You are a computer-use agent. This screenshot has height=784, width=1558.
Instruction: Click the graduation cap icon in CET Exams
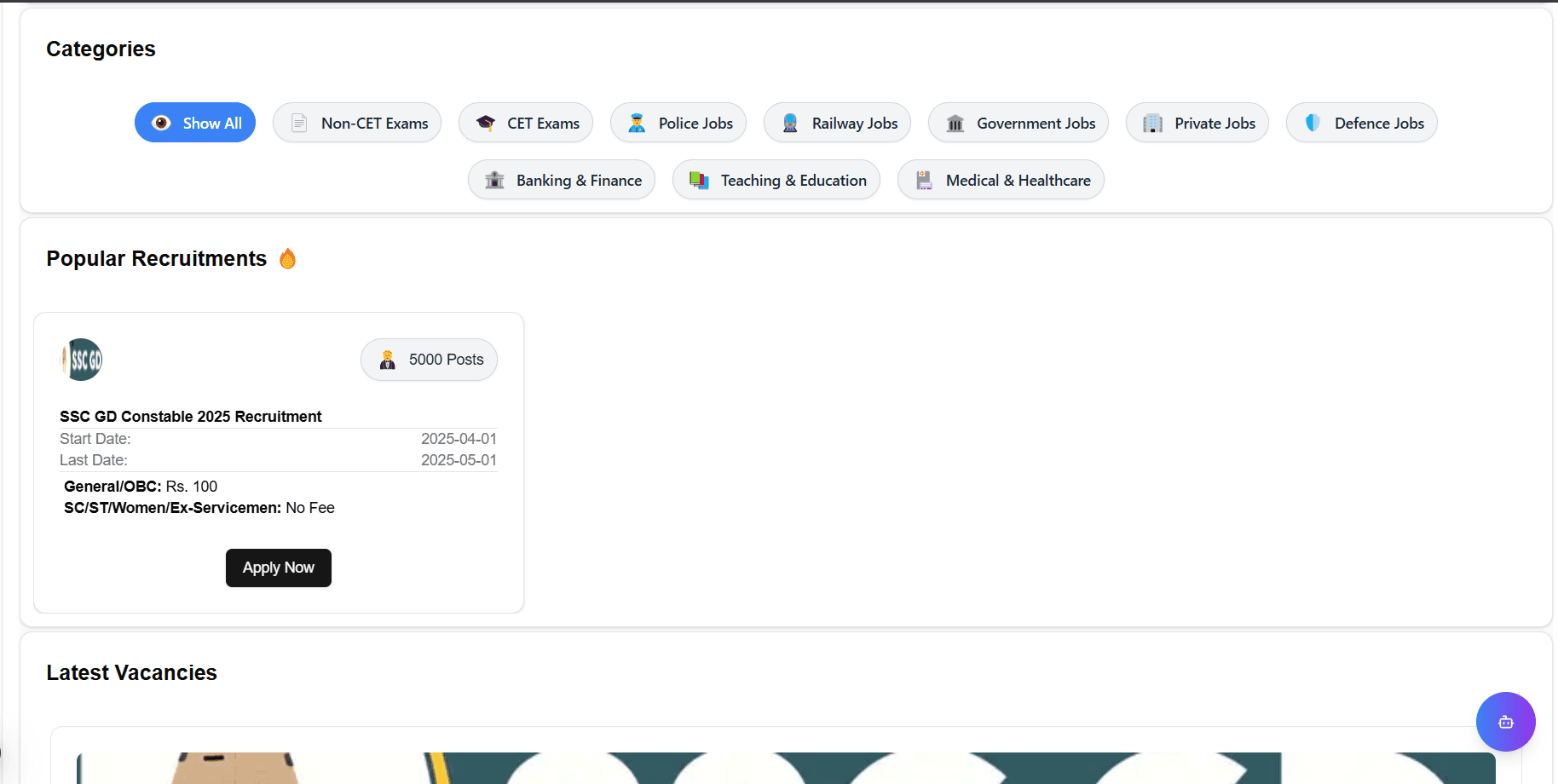click(x=486, y=123)
